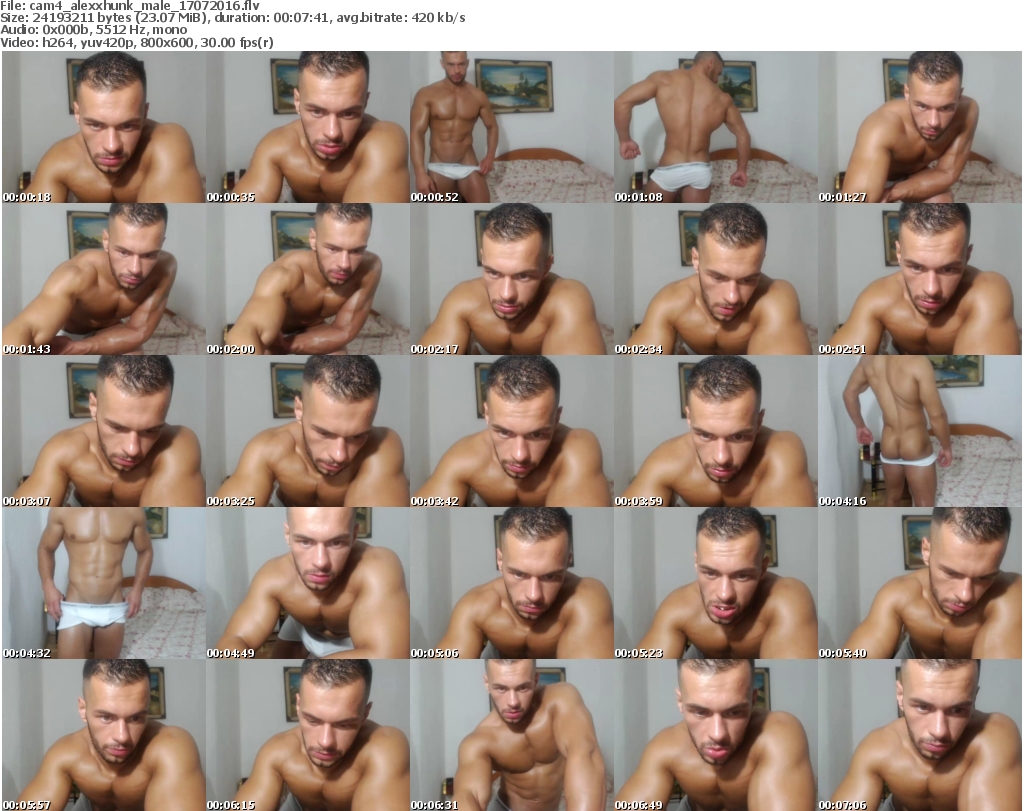Click the 'Audio: 0x000b, 5512 Hz, mono' line
This screenshot has height=811, width=1024.
click(93, 30)
